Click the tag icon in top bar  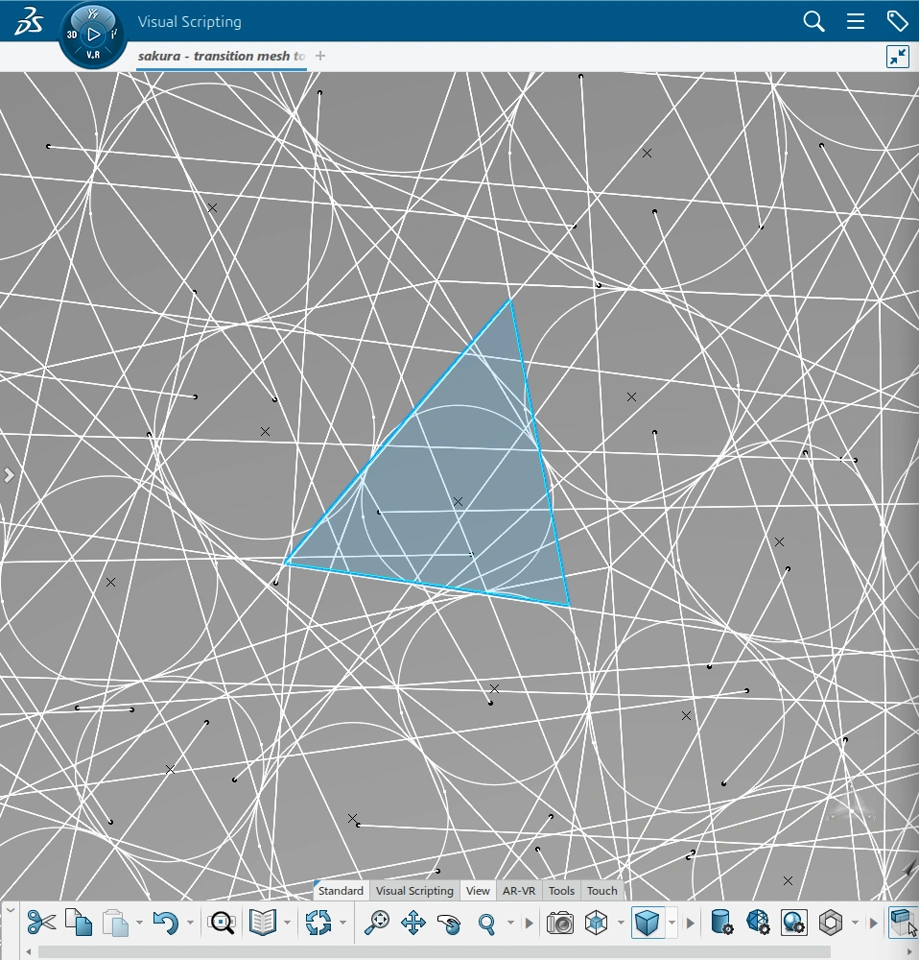tap(898, 21)
